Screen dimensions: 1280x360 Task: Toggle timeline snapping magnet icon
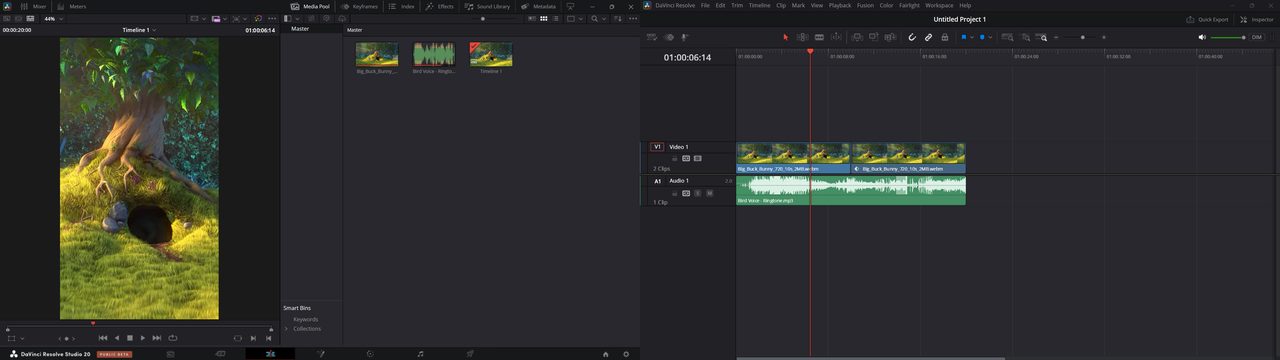tap(912, 37)
